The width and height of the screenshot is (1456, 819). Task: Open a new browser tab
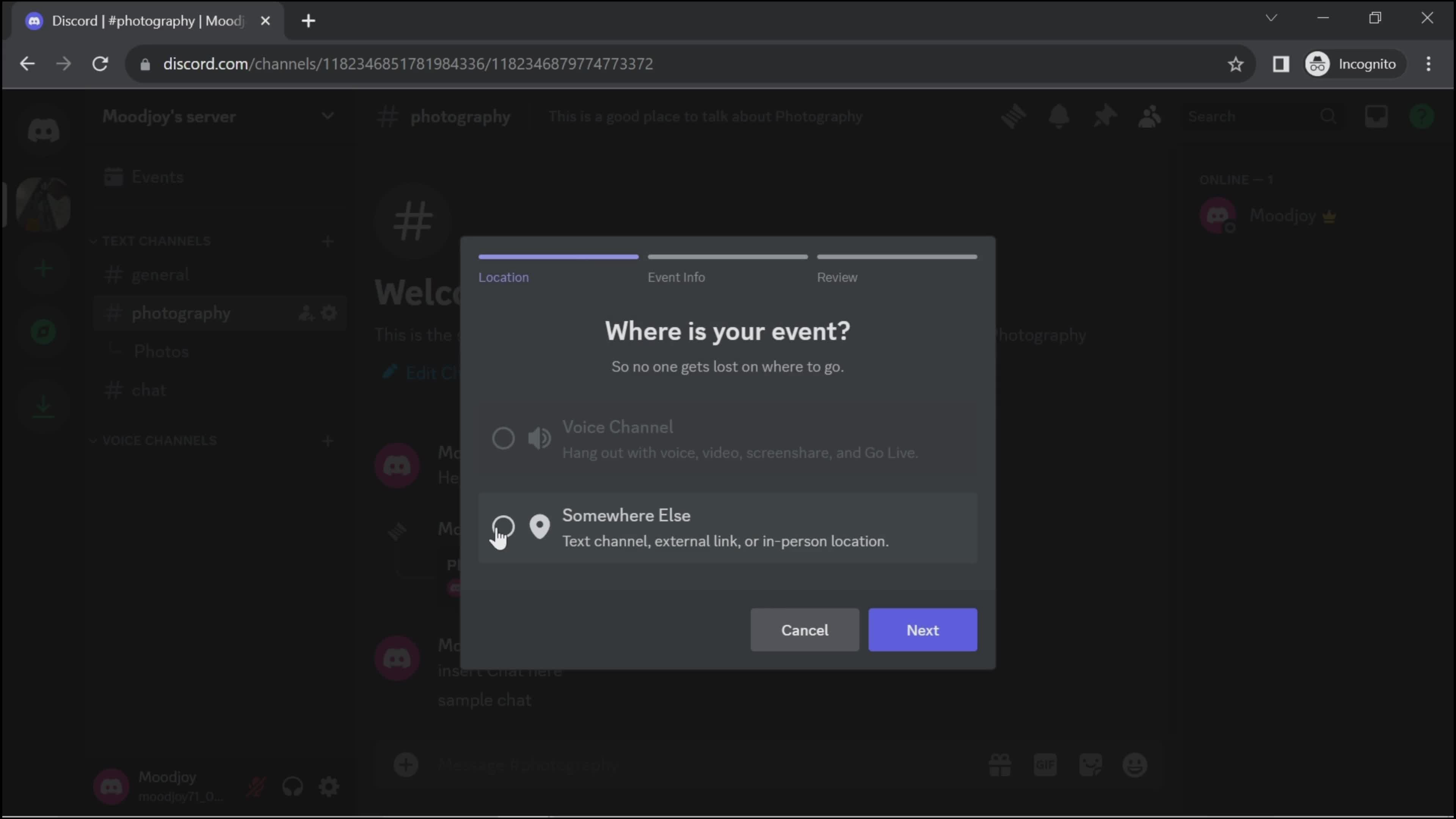pyautogui.click(x=308, y=22)
